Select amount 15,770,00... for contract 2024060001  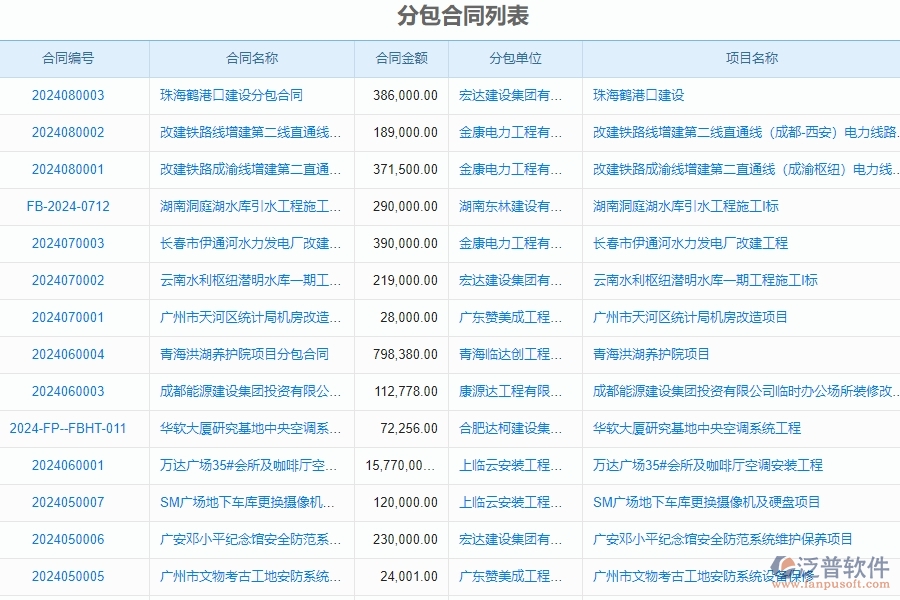pyautogui.click(x=400, y=465)
